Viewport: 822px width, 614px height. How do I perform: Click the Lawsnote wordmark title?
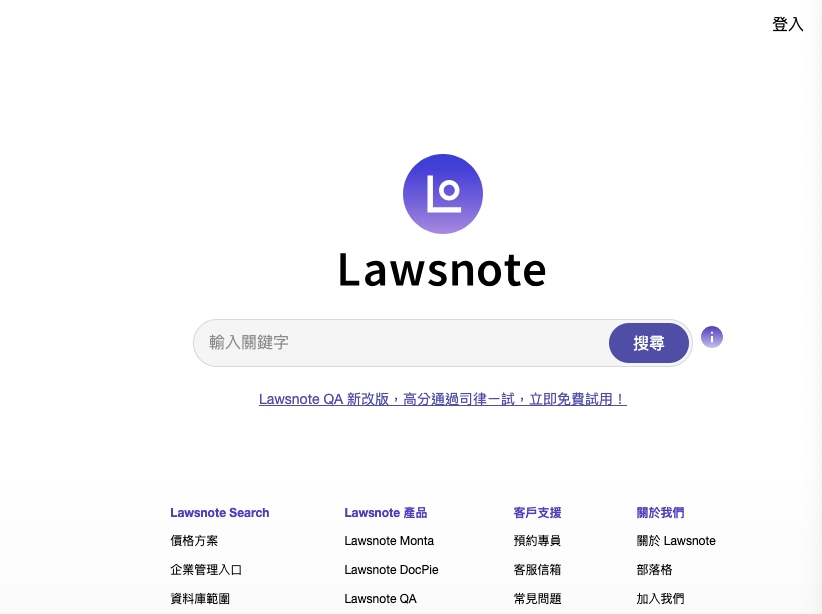[x=442, y=270]
